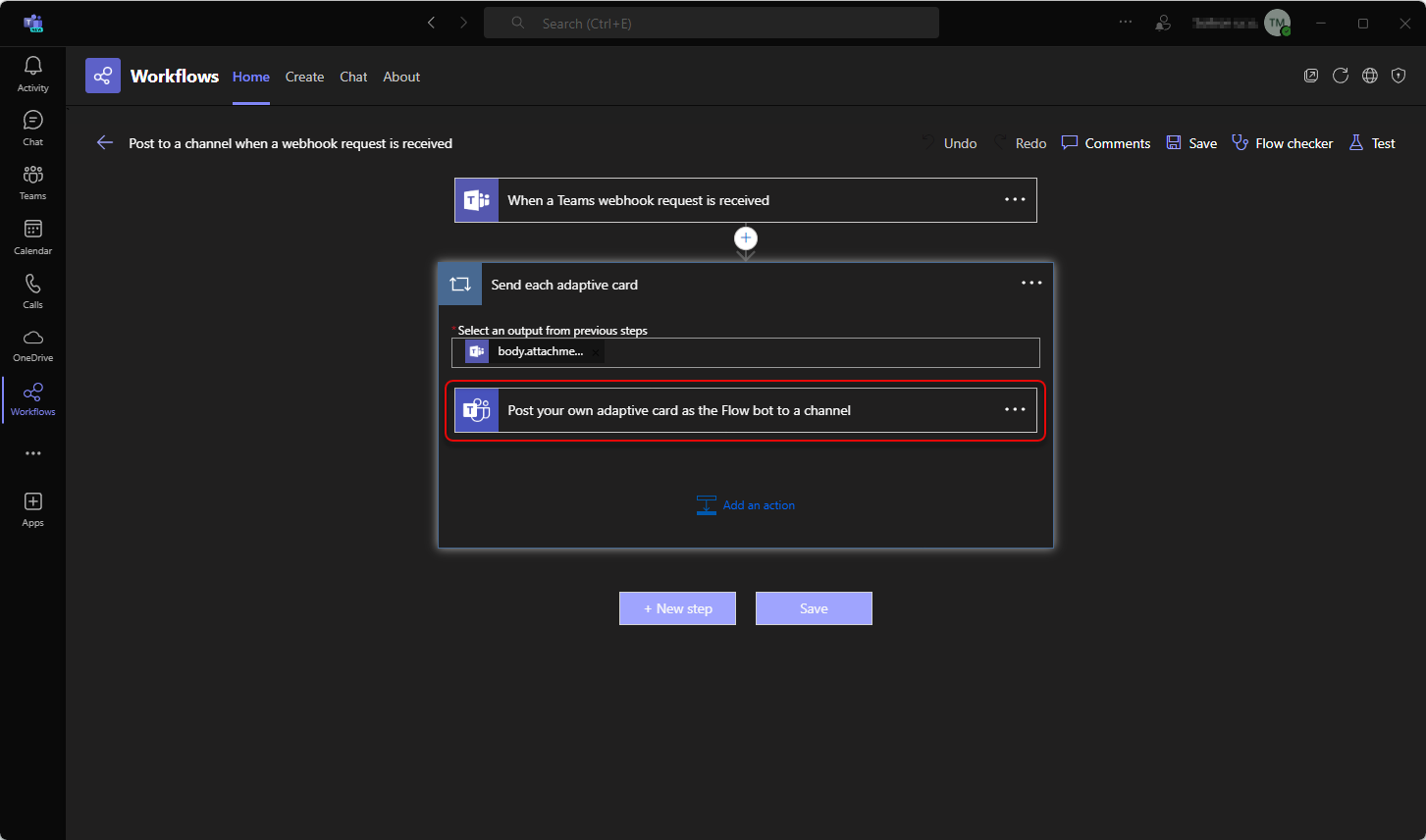Open options menu for the adaptive card action
The height and width of the screenshot is (840, 1426).
tap(1014, 409)
